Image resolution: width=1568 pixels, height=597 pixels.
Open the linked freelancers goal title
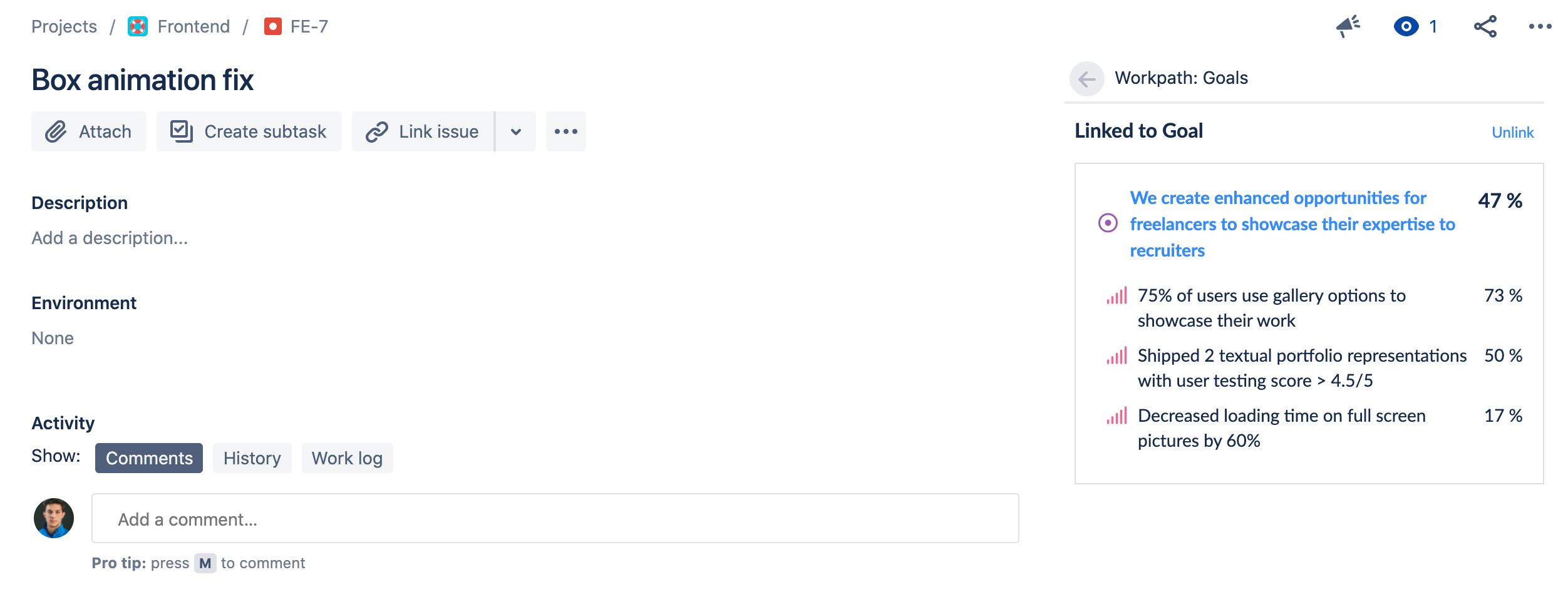1292,224
